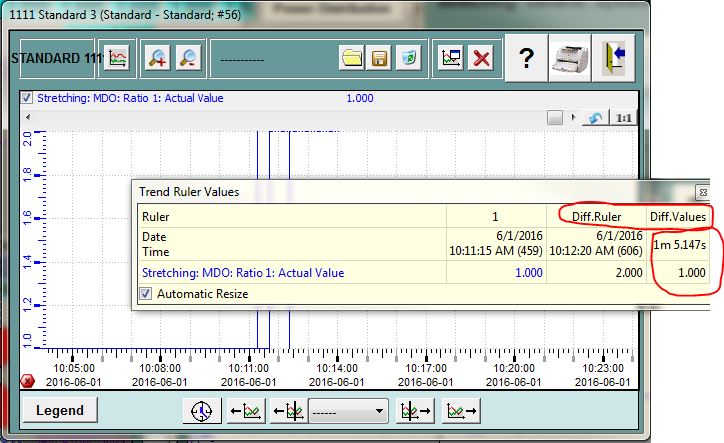The height and width of the screenshot is (443, 724).
Task: Click Stretching MDO Ratio 1 row in ruler table
Action: point(243,273)
